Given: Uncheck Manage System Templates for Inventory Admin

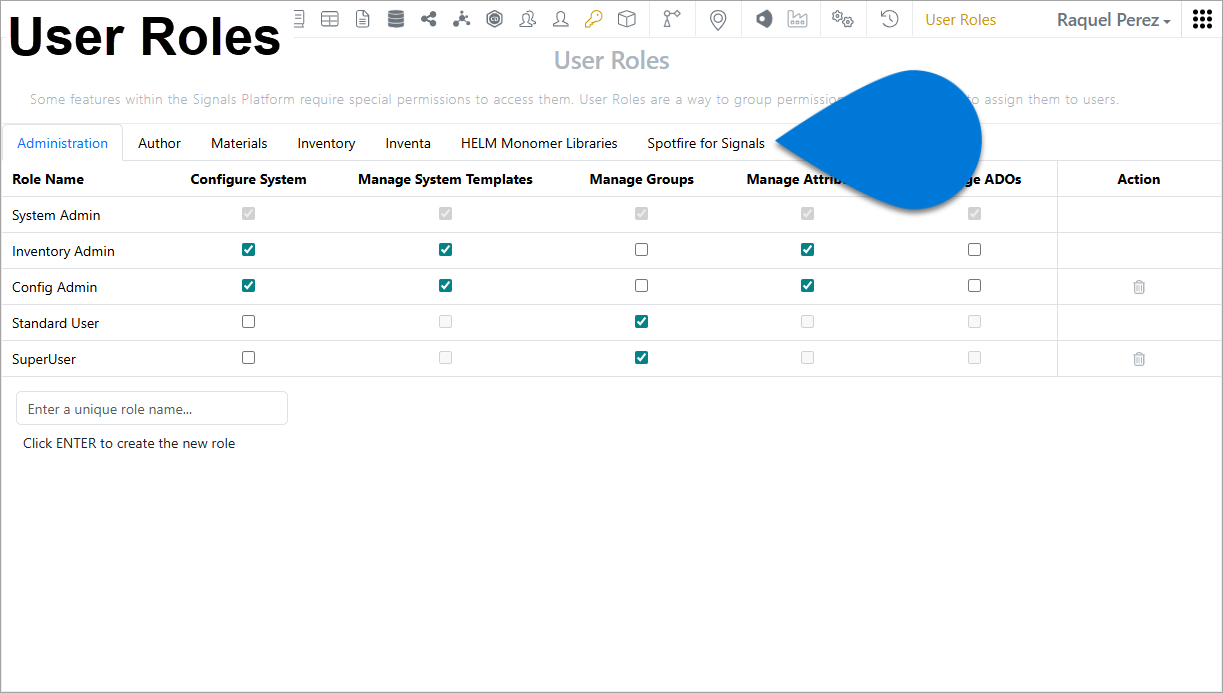Looking at the screenshot, I should coord(446,250).
